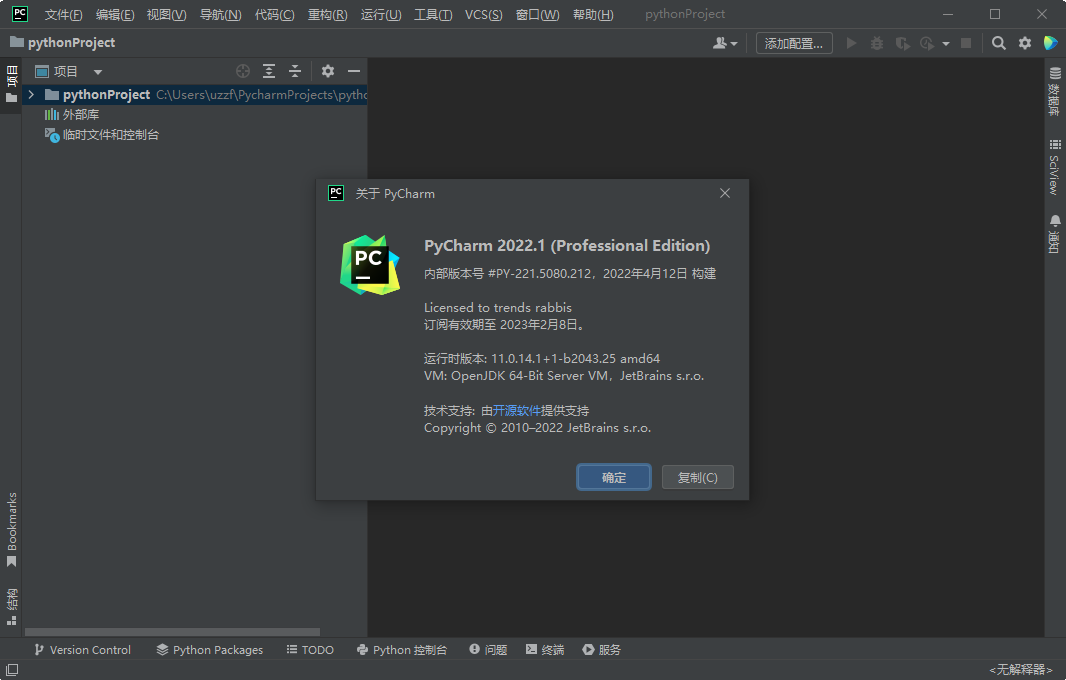Click the <无解释器> status bar widget
The width and height of the screenshot is (1066, 680).
(x=1020, y=670)
